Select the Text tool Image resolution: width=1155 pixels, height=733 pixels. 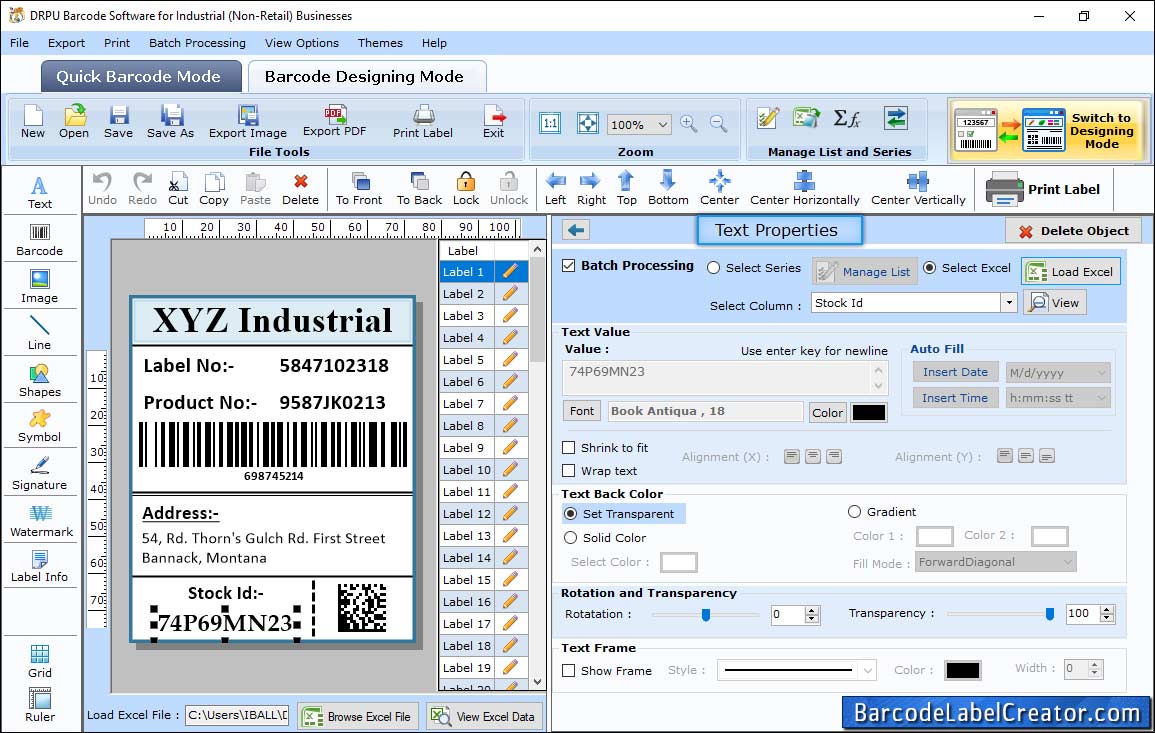coord(40,193)
